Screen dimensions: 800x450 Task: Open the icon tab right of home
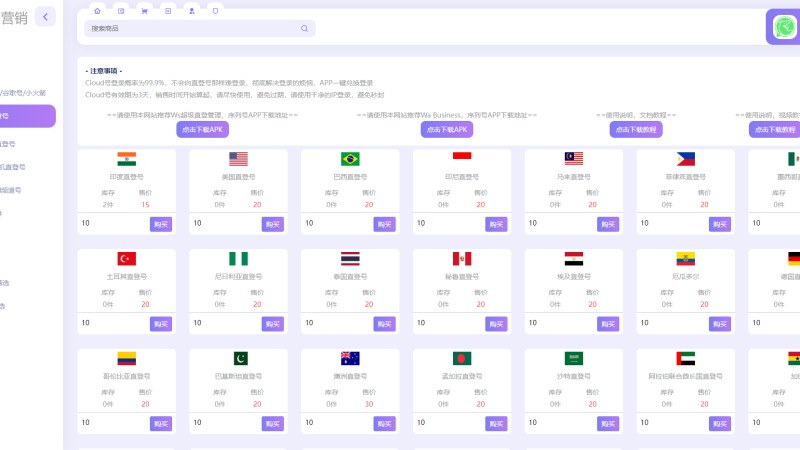tap(121, 11)
